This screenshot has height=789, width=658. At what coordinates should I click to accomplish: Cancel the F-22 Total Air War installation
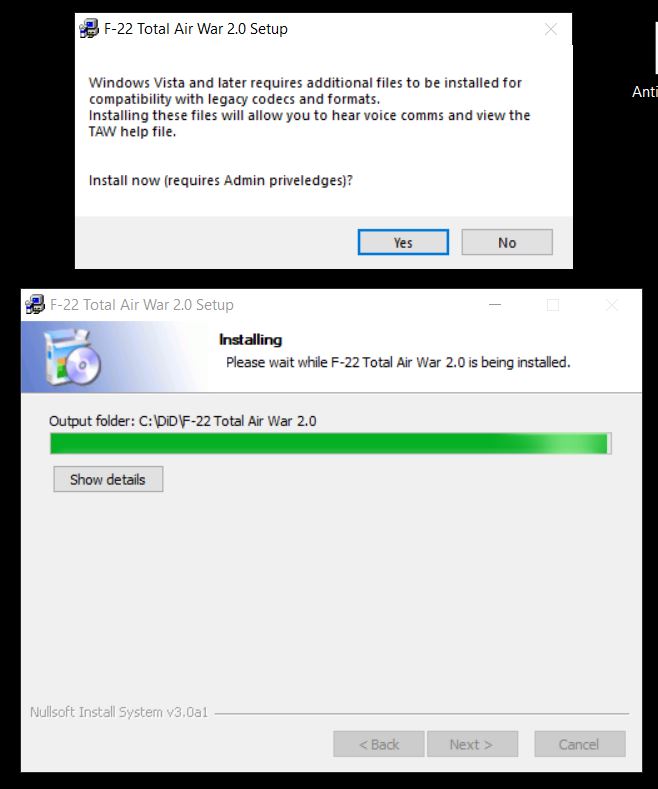click(580, 744)
